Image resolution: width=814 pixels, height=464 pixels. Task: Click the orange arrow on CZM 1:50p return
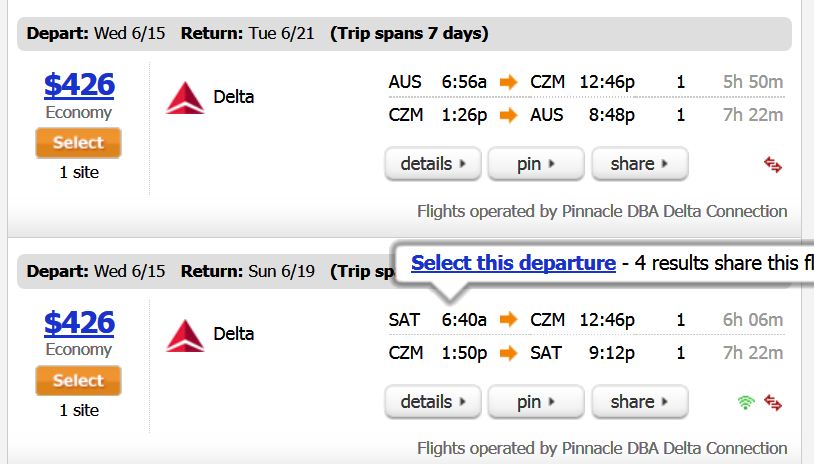point(508,353)
